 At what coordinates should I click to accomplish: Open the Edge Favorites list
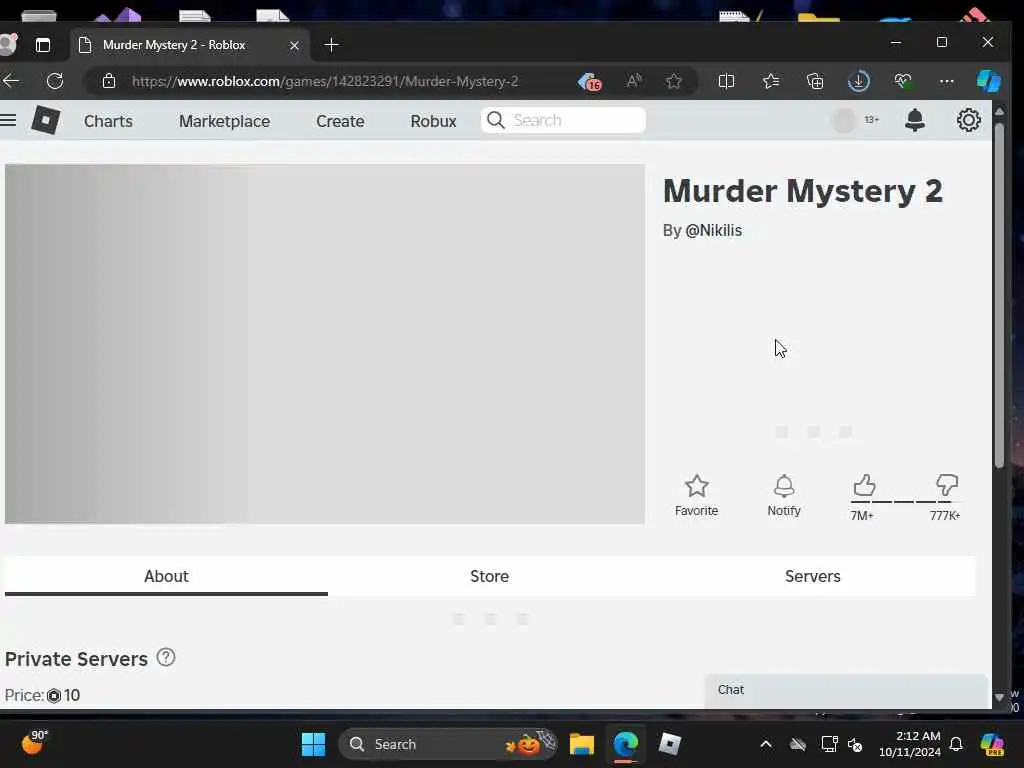771,81
